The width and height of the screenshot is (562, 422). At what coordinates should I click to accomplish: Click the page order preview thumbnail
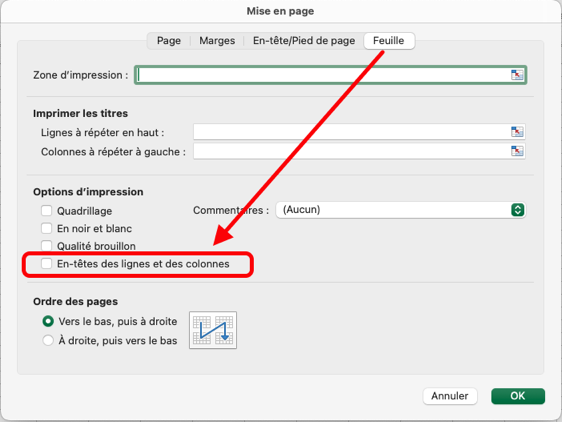[x=213, y=330]
